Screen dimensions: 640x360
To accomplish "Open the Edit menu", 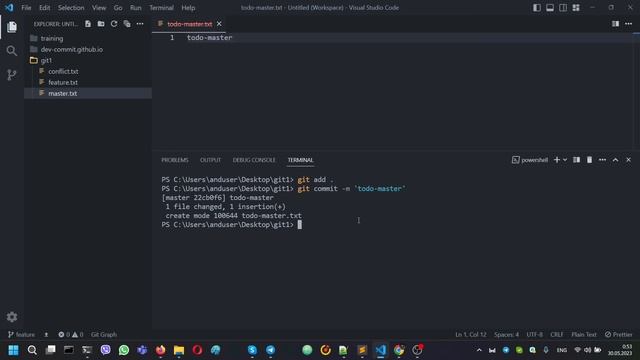I will tap(44, 8).
